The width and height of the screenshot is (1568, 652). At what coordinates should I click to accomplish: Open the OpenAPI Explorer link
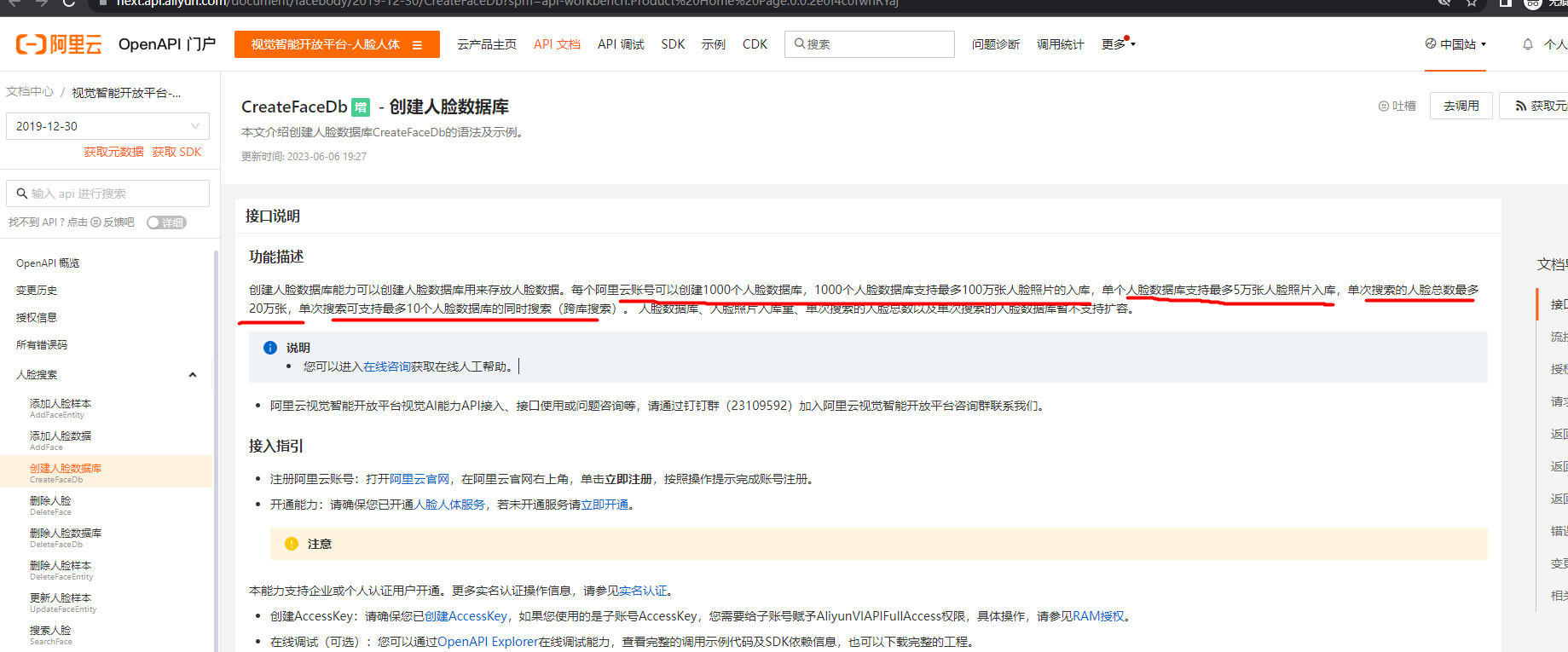pyautogui.click(x=488, y=642)
